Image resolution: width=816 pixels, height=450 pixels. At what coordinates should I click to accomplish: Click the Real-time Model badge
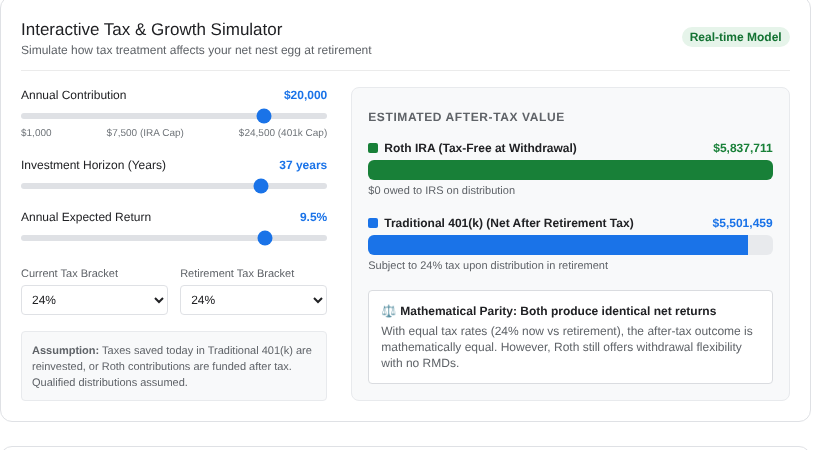[735, 37]
